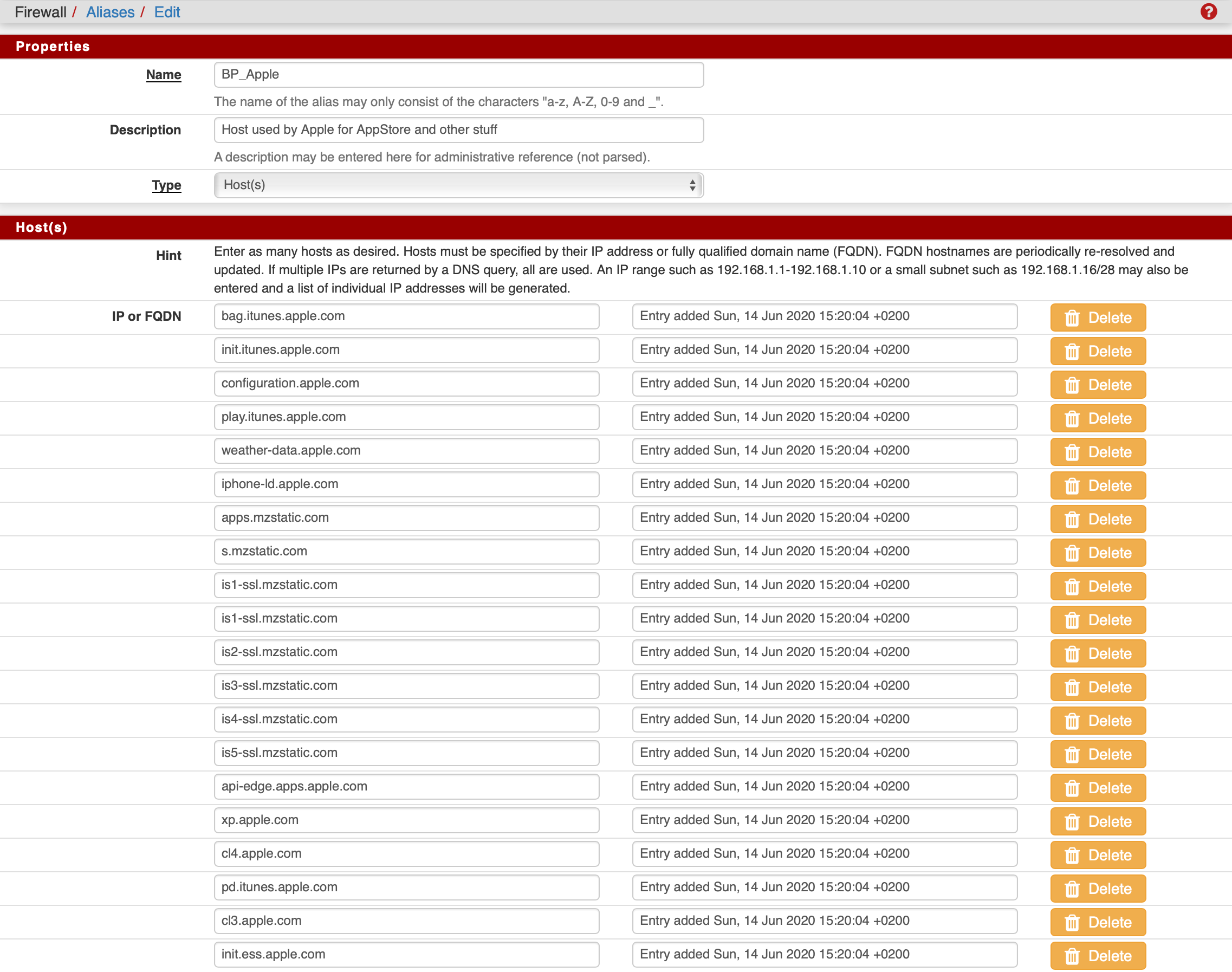Click the Host(s) section header
Viewport: 1232px width, 972px height.
pos(615,227)
